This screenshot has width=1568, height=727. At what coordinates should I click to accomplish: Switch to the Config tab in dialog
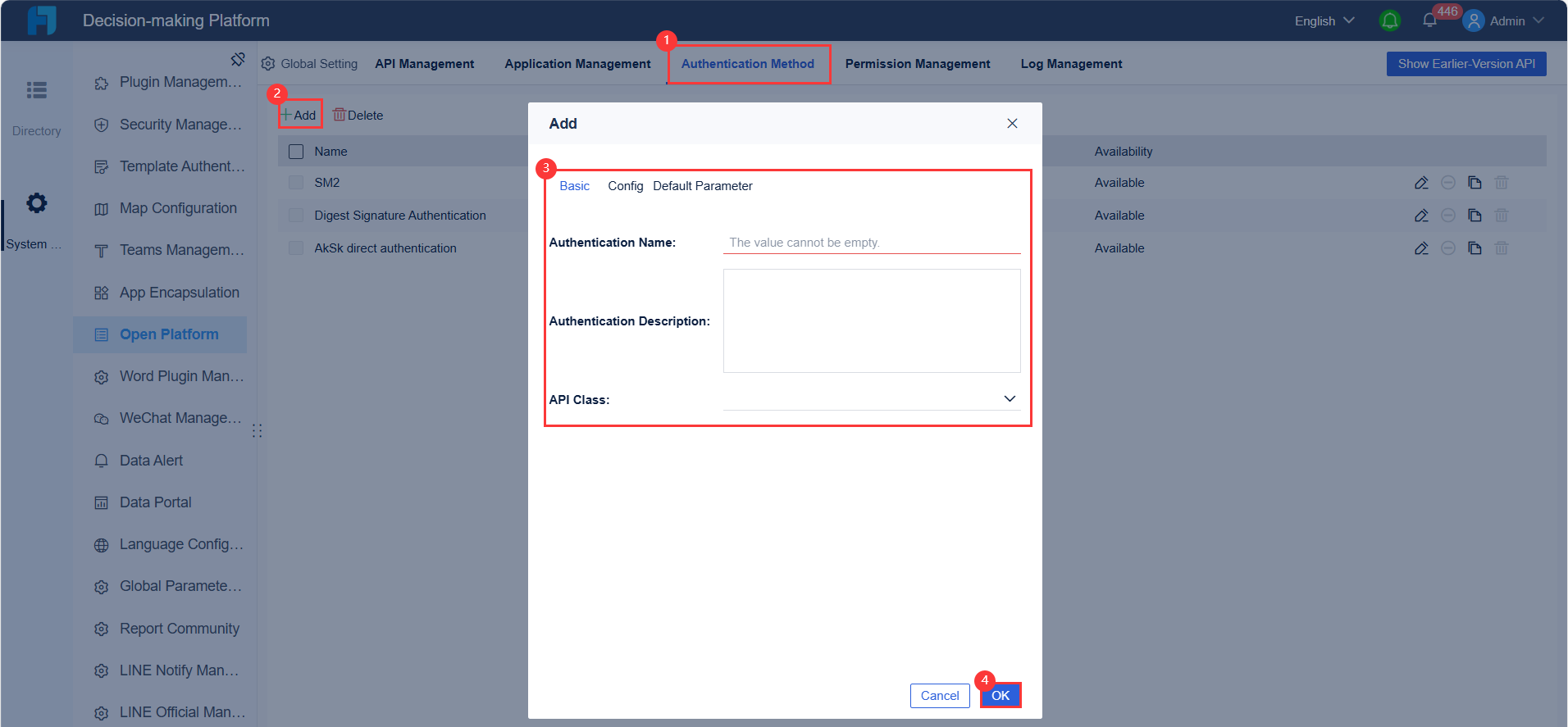626,186
